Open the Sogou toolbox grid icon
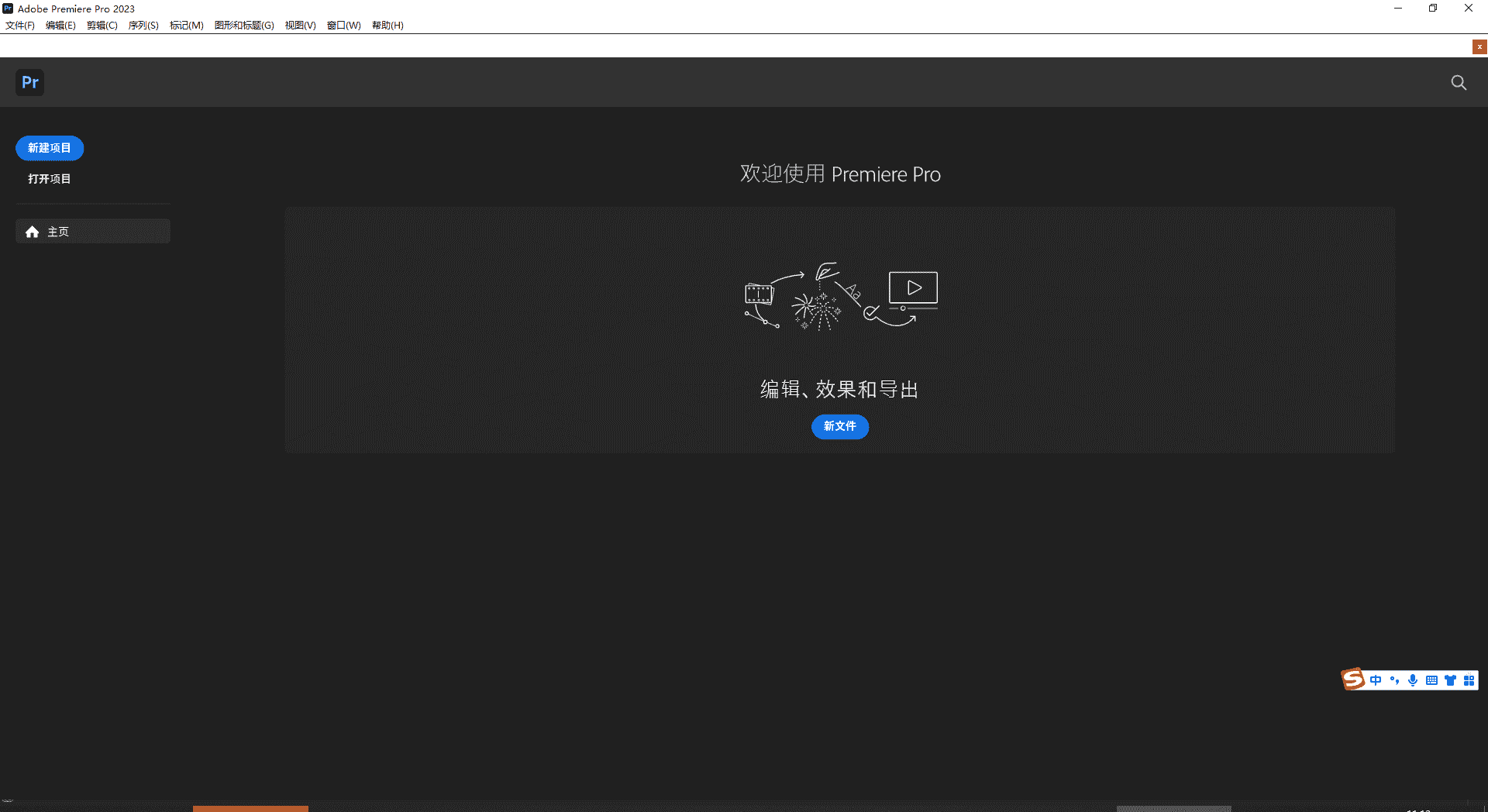 pyautogui.click(x=1469, y=680)
